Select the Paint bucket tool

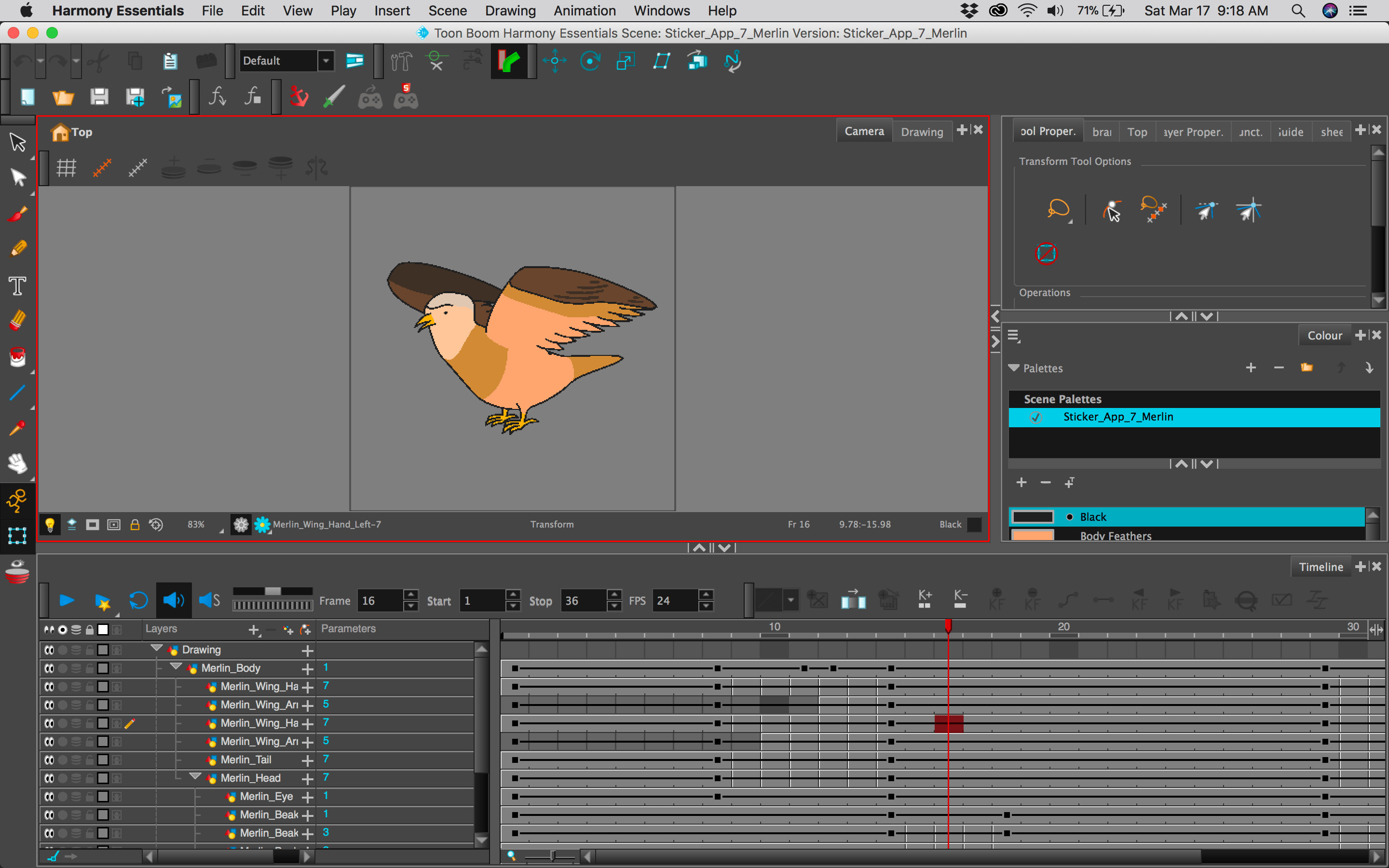click(18, 356)
